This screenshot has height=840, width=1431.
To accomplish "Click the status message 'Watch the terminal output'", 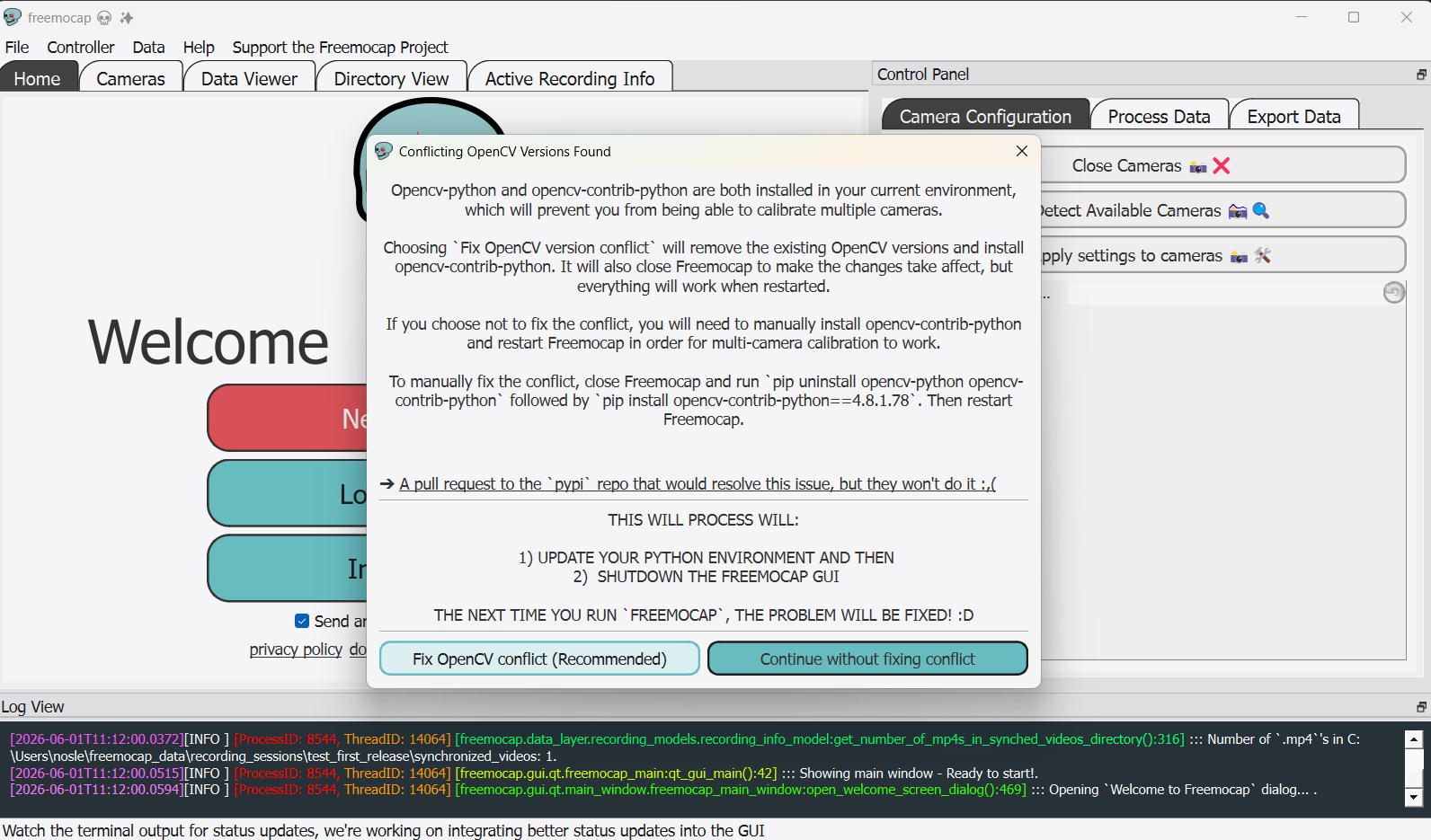I will (x=384, y=830).
